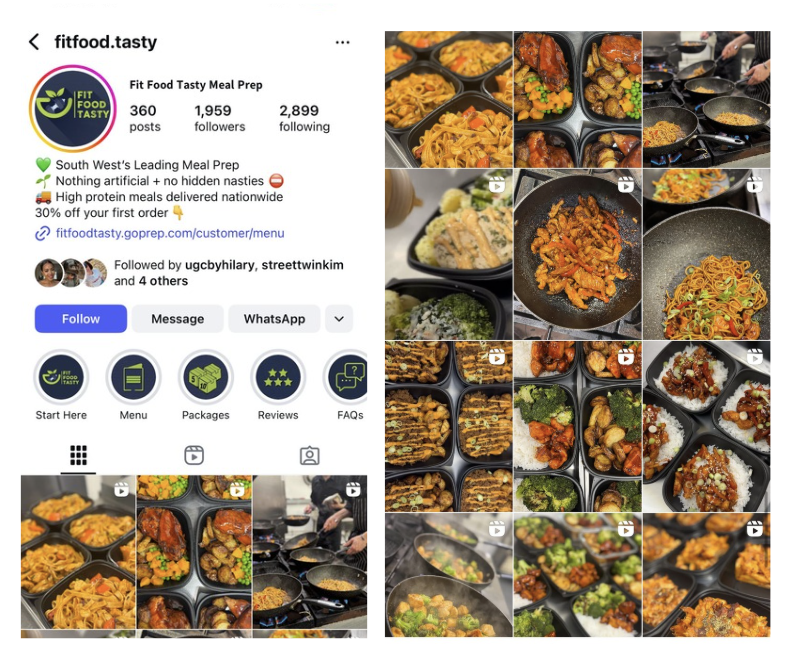Viewport: 790px width, 654px height.
Task: Open the FAQs story highlight
Action: pos(348,377)
